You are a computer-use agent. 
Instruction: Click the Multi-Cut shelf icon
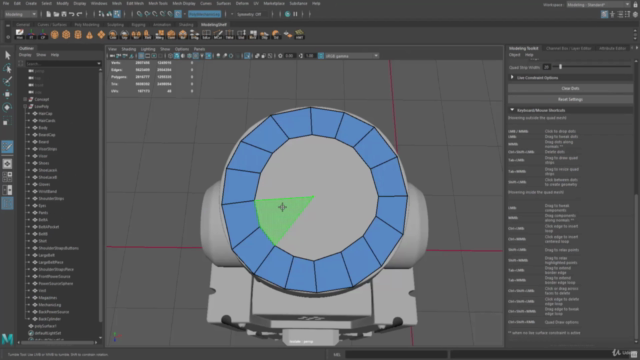218,35
